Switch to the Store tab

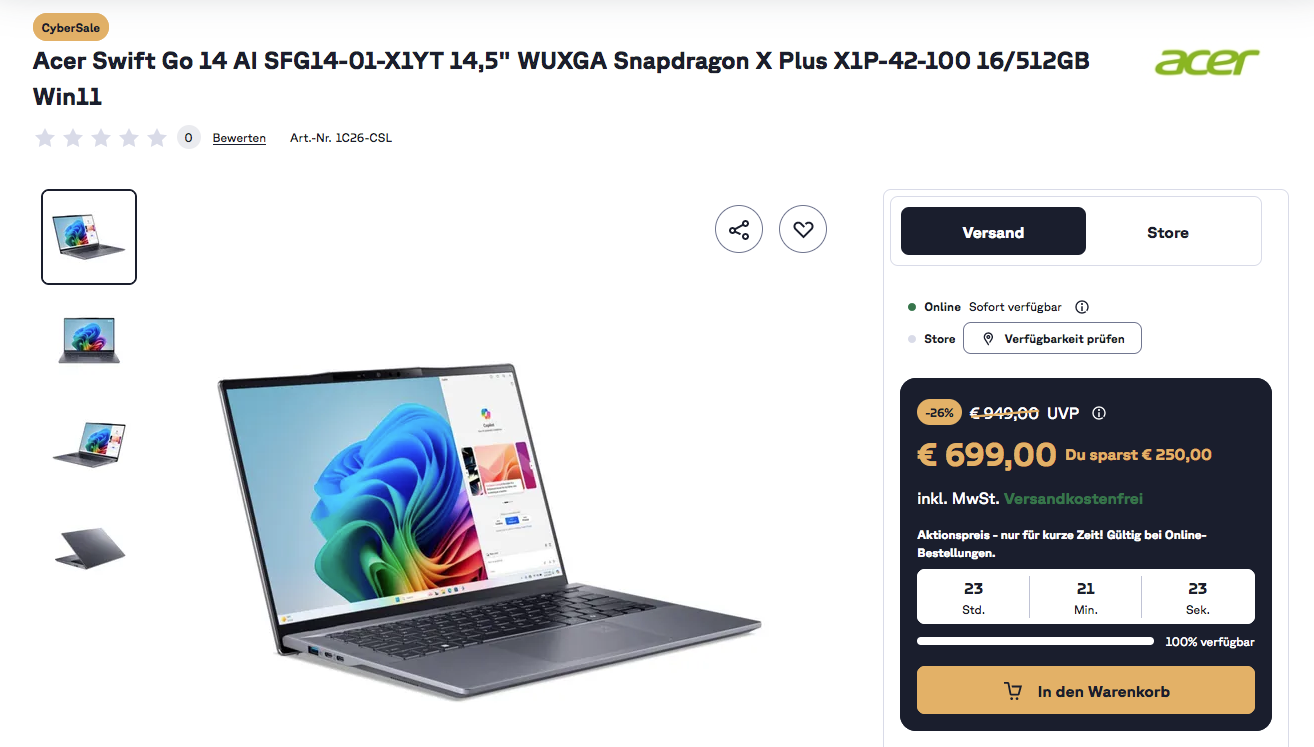pyautogui.click(x=1168, y=232)
